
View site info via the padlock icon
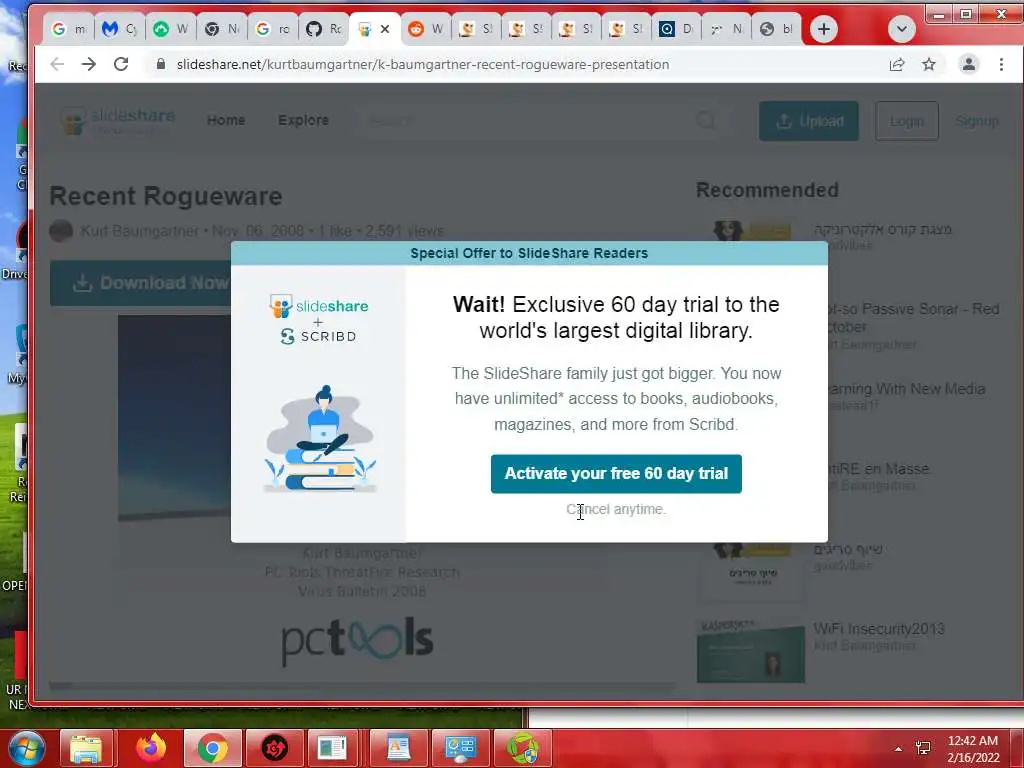(x=160, y=64)
